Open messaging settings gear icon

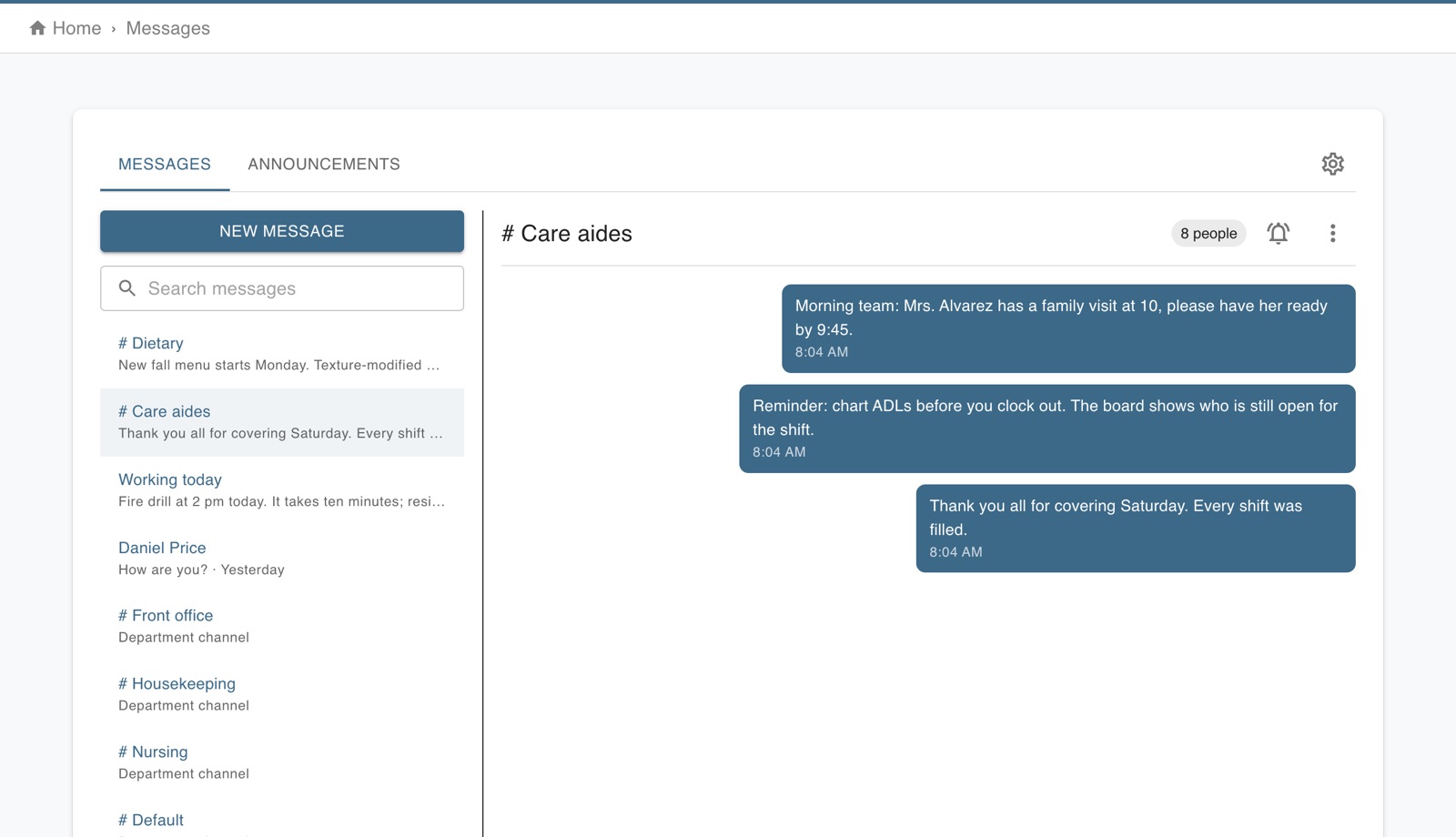click(x=1332, y=164)
